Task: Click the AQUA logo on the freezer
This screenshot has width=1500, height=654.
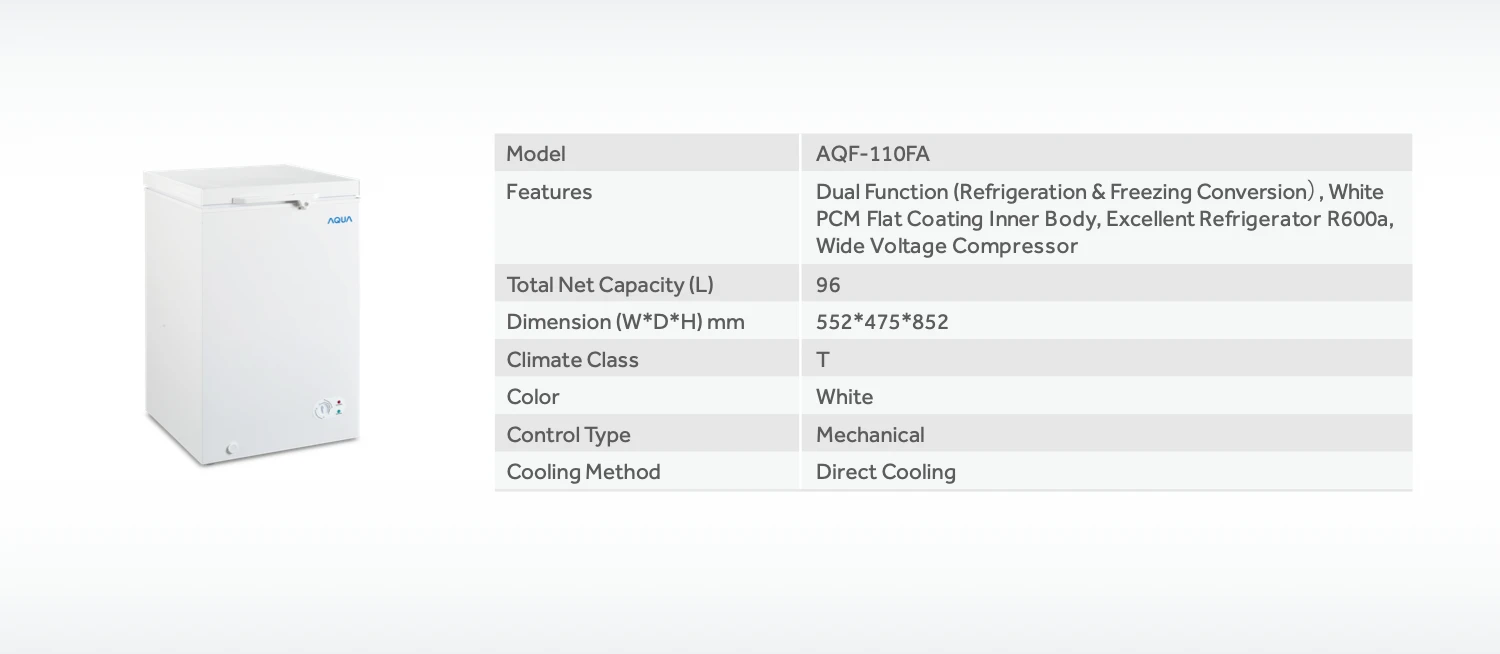Action: [340, 220]
